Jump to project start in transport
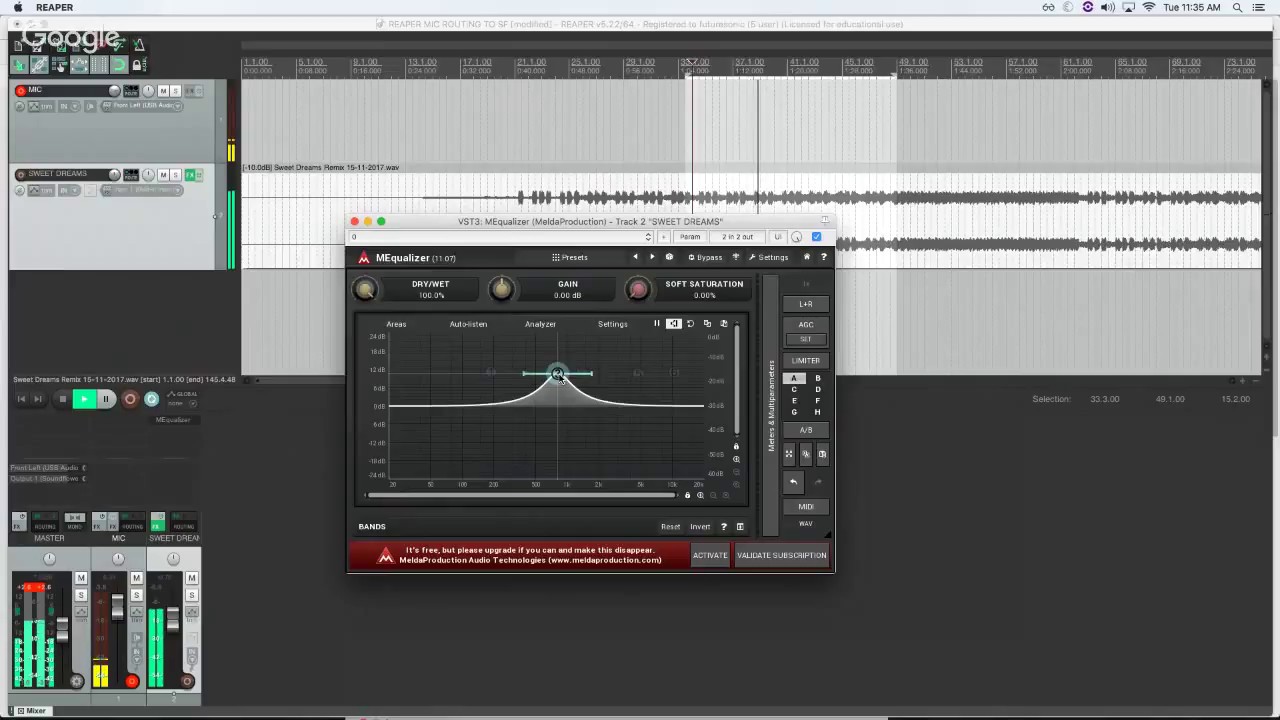The image size is (1280, 720). point(21,399)
